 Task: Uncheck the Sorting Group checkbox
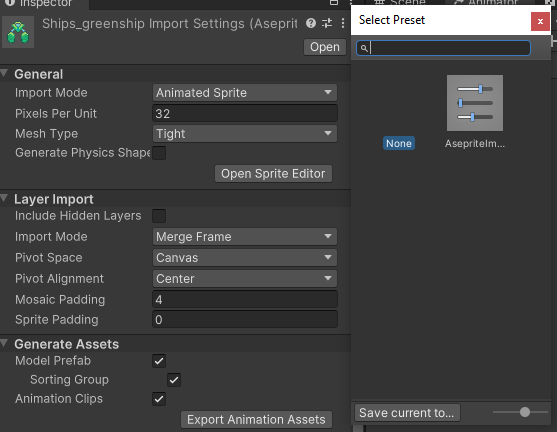point(174,380)
